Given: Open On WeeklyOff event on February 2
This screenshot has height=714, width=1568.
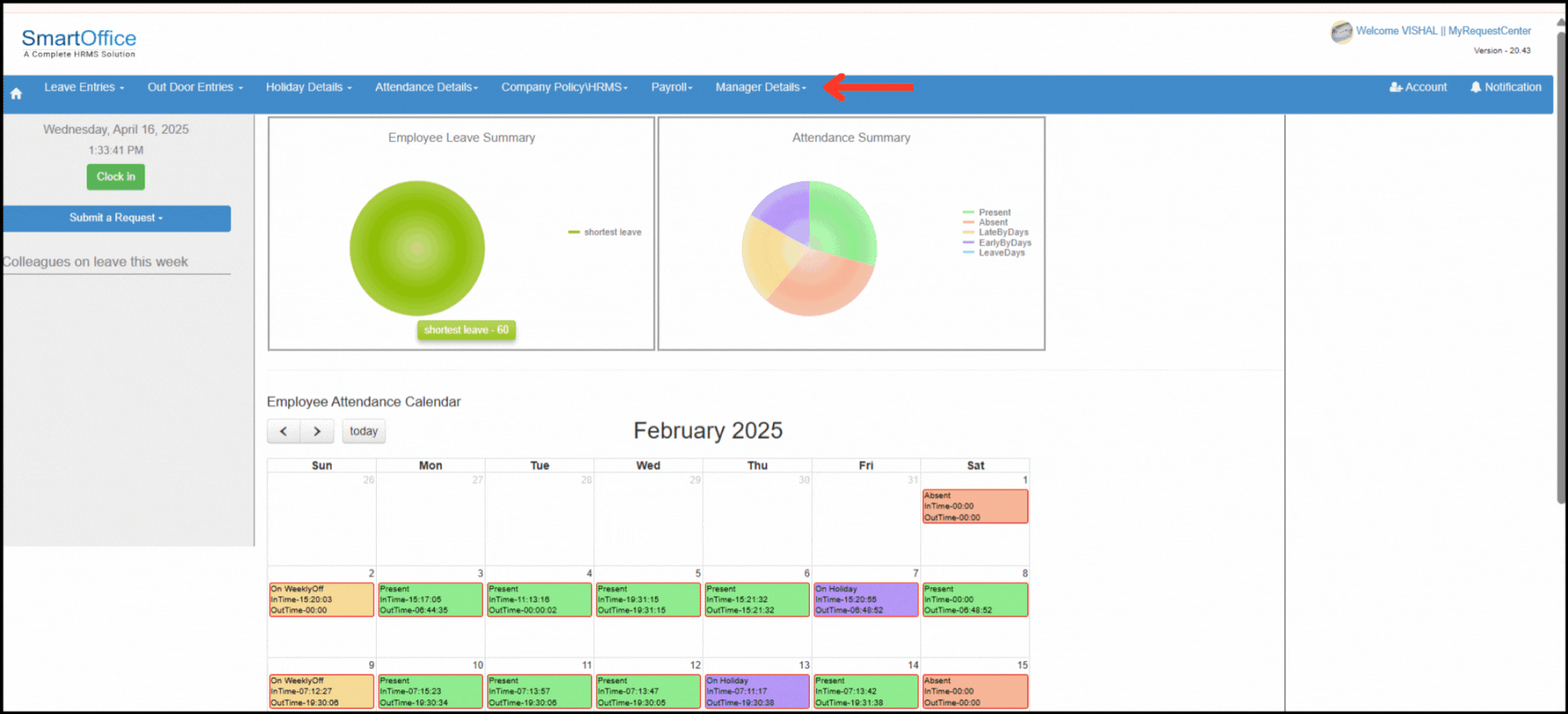Looking at the screenshot, I should tap(322, 600).
